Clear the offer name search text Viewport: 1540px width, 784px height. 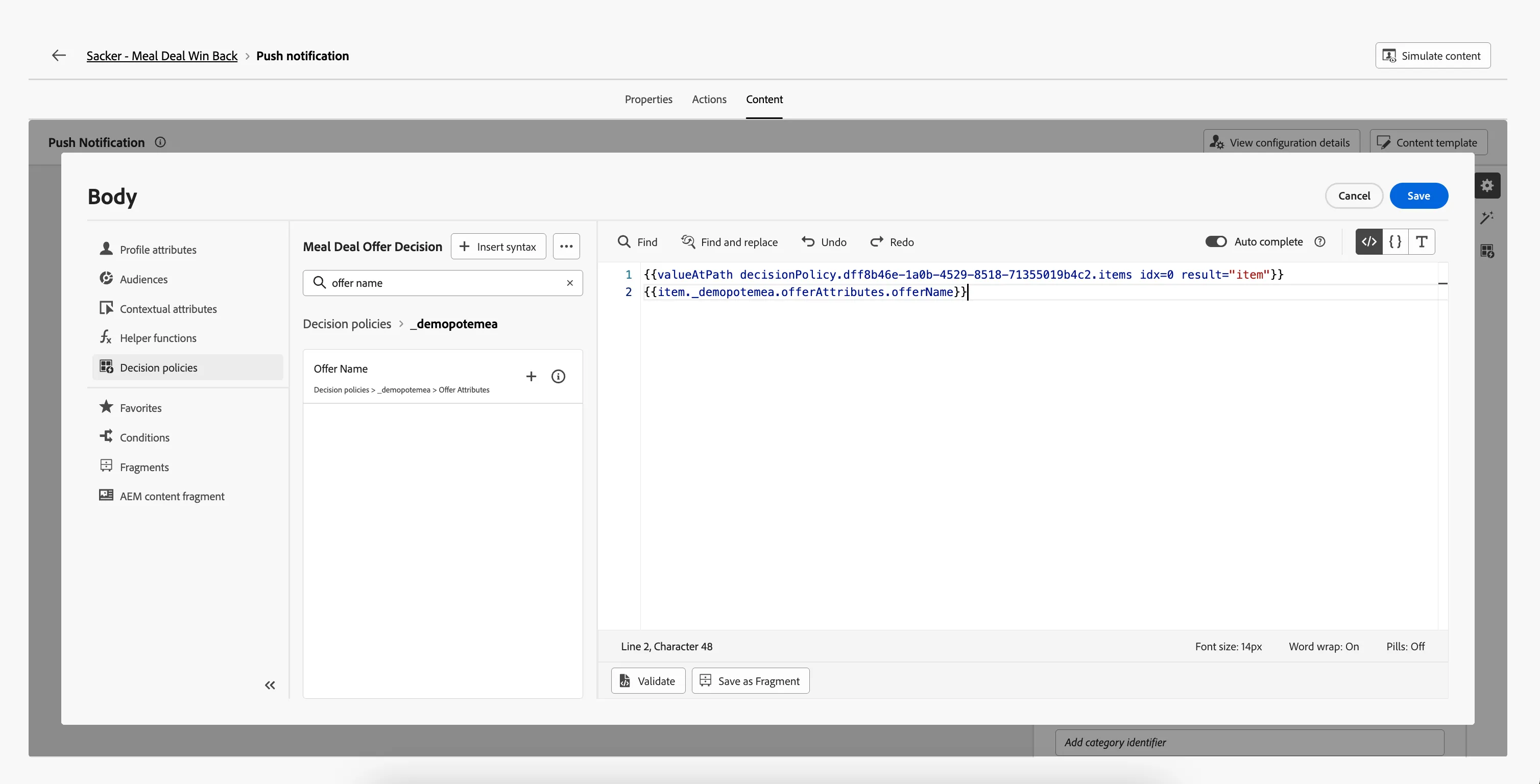tap(570, 283)
